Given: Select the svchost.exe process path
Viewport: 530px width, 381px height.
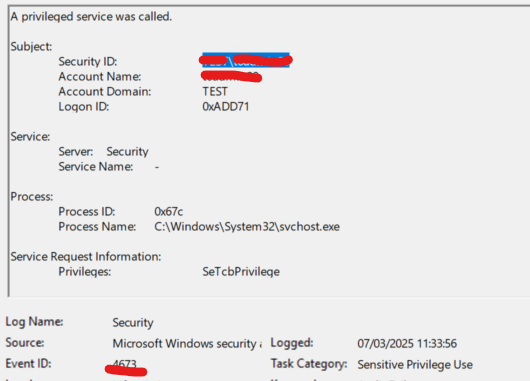Looking at the screenshot, I should pos(247,227).
